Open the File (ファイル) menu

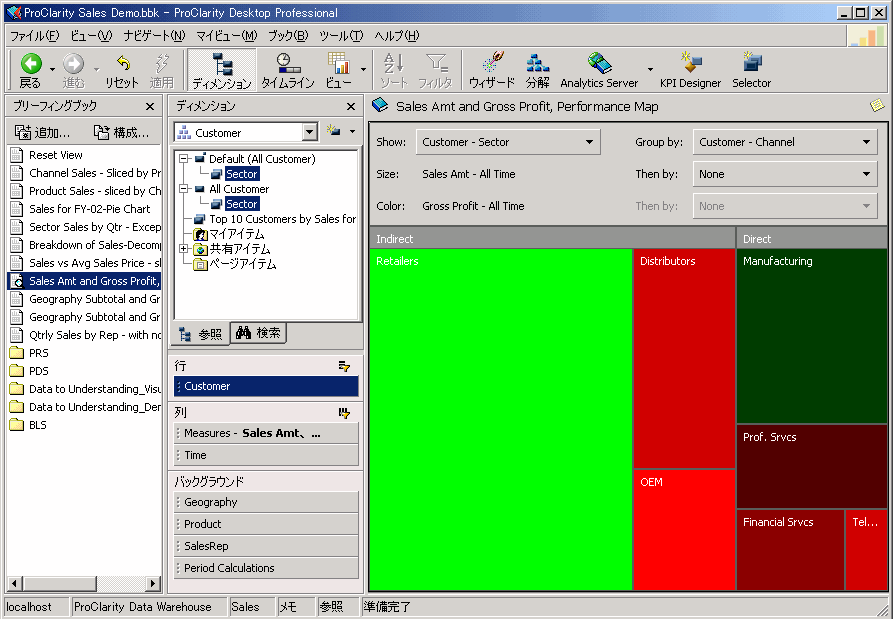[x=34, y=36]
